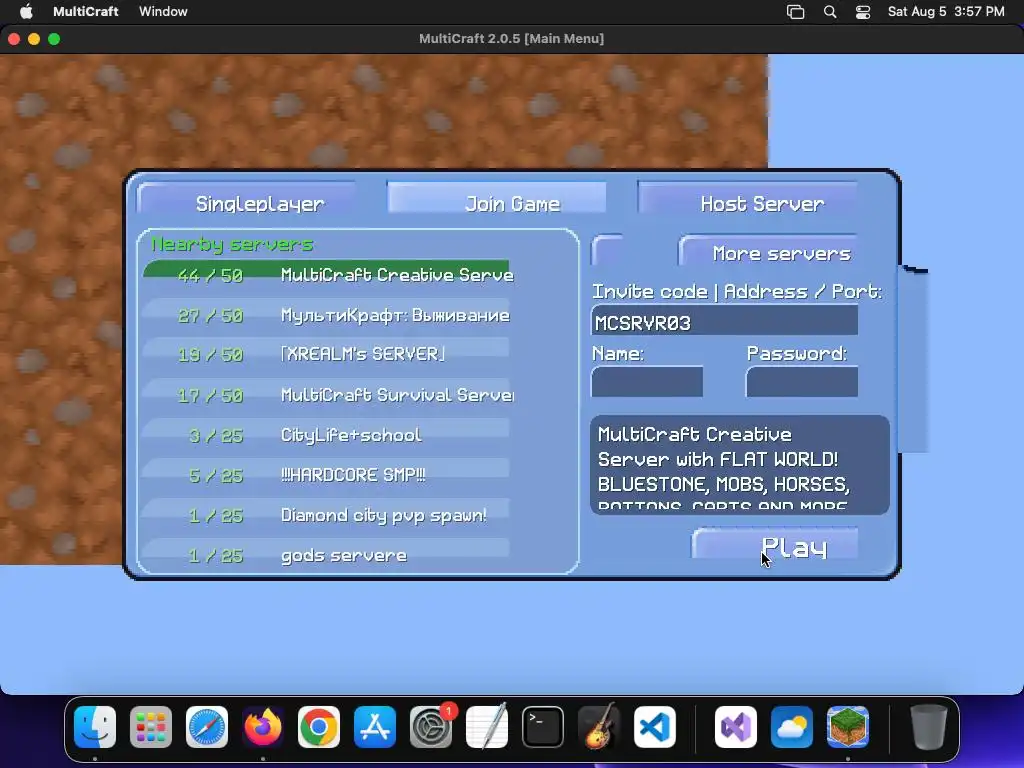Image resolution: width=1024 pixels, height=768 pixels.
Task: Launch Safari from the dock
Action: [x=207, y=727]
